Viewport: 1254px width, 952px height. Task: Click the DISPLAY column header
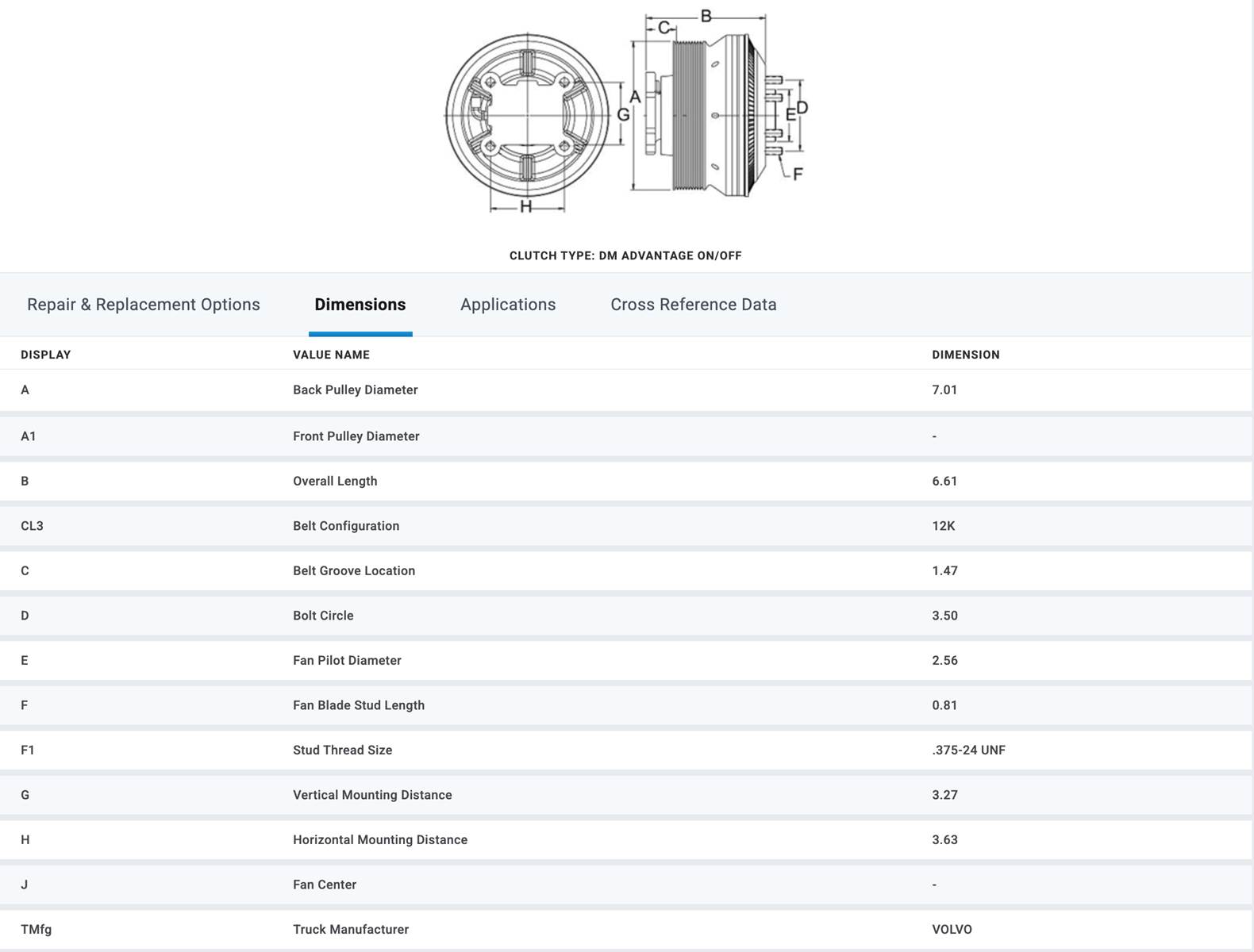[46, 355]
